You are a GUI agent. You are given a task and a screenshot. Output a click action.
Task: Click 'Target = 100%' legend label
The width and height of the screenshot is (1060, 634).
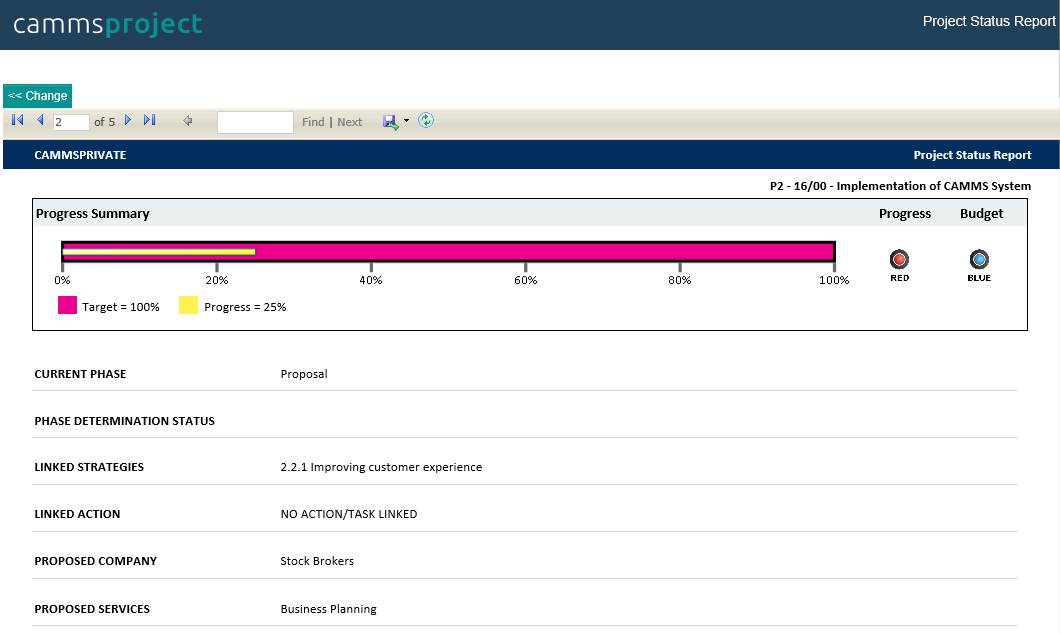[121, 307]
